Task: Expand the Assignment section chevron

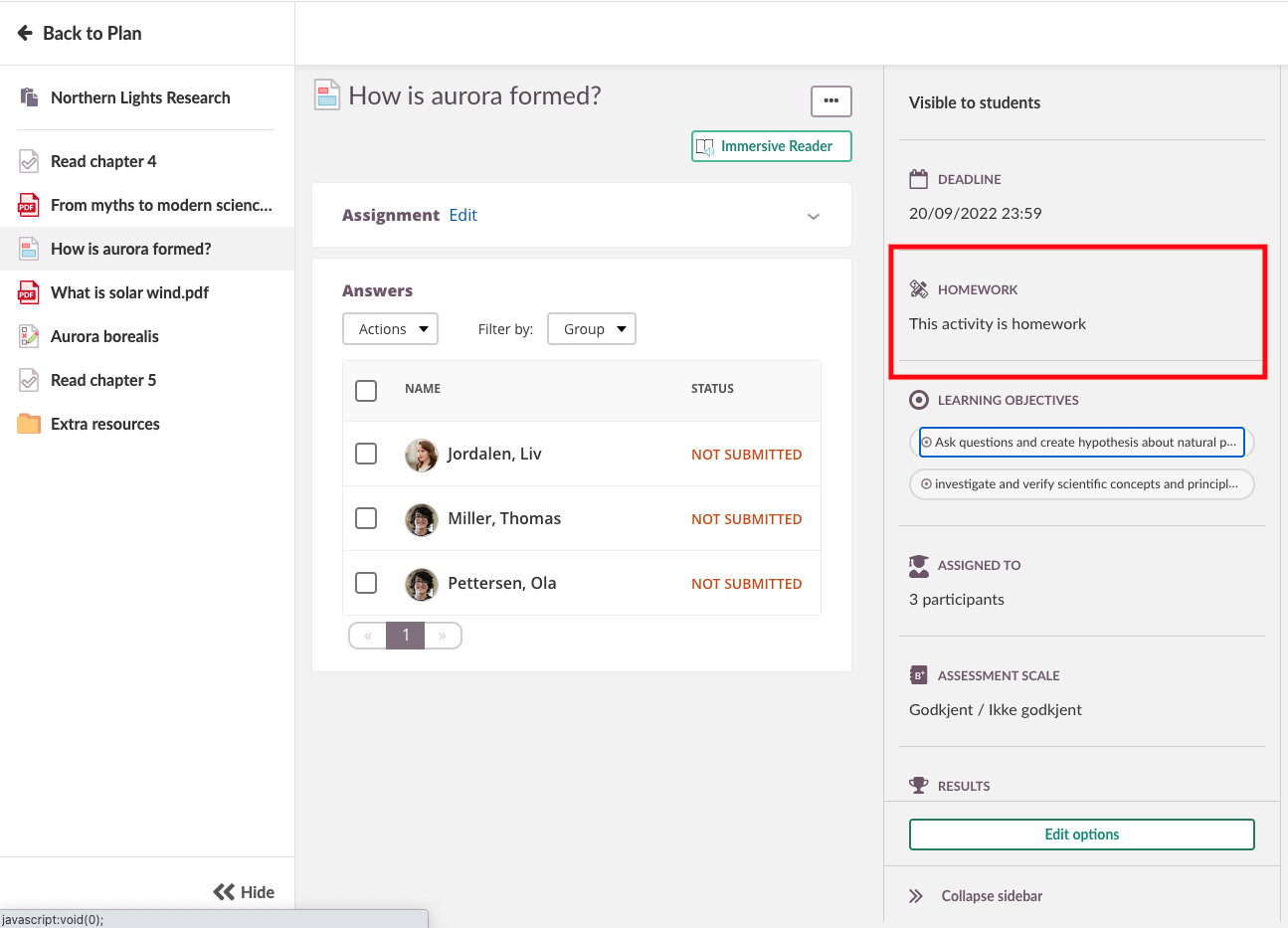Action: 813,216
